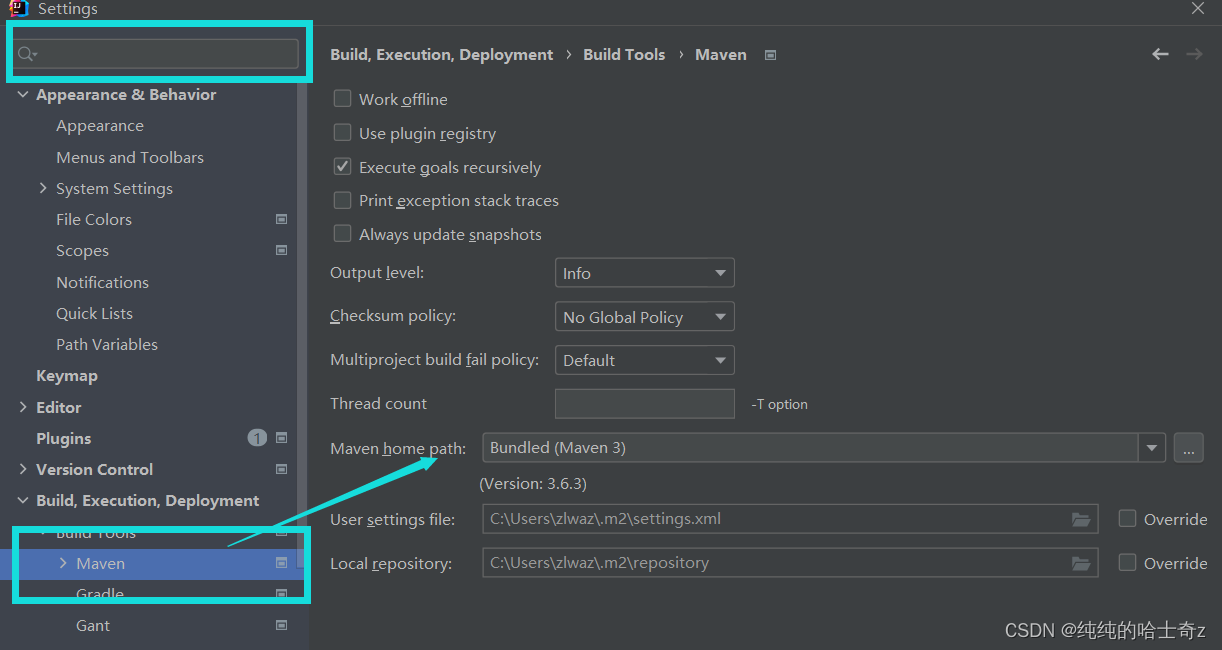Open the Notifications settings page

[x=102, y=282]
